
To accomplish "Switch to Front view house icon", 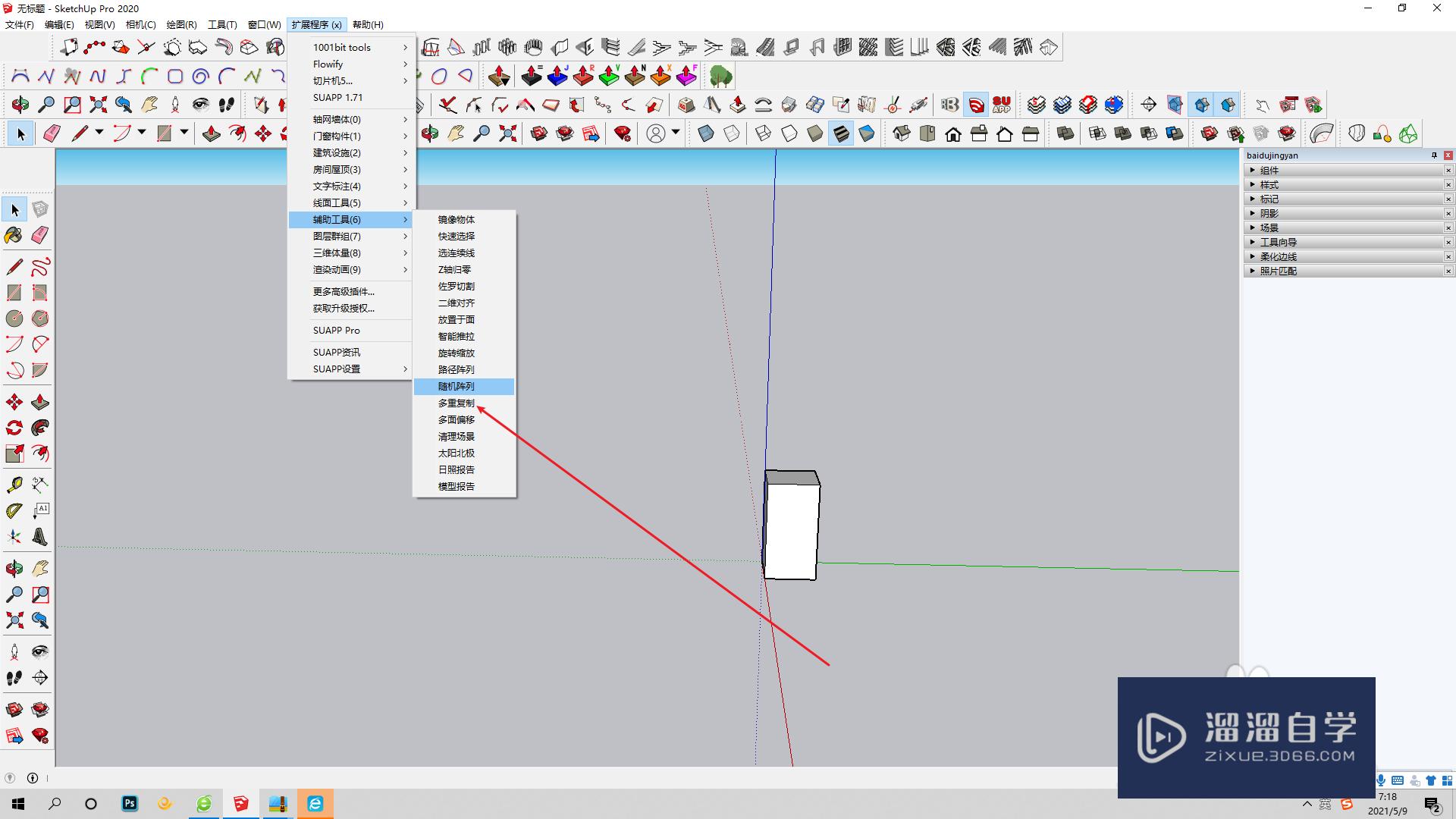I will tap(953, 134).
